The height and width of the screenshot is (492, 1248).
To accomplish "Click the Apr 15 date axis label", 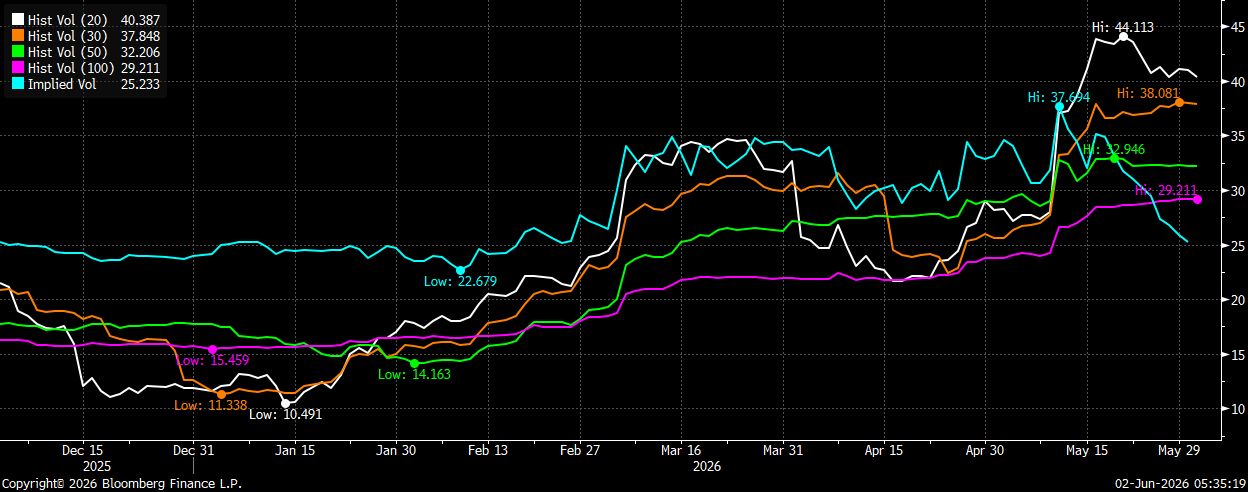I will pyautogui.click(x=884, y=450).
